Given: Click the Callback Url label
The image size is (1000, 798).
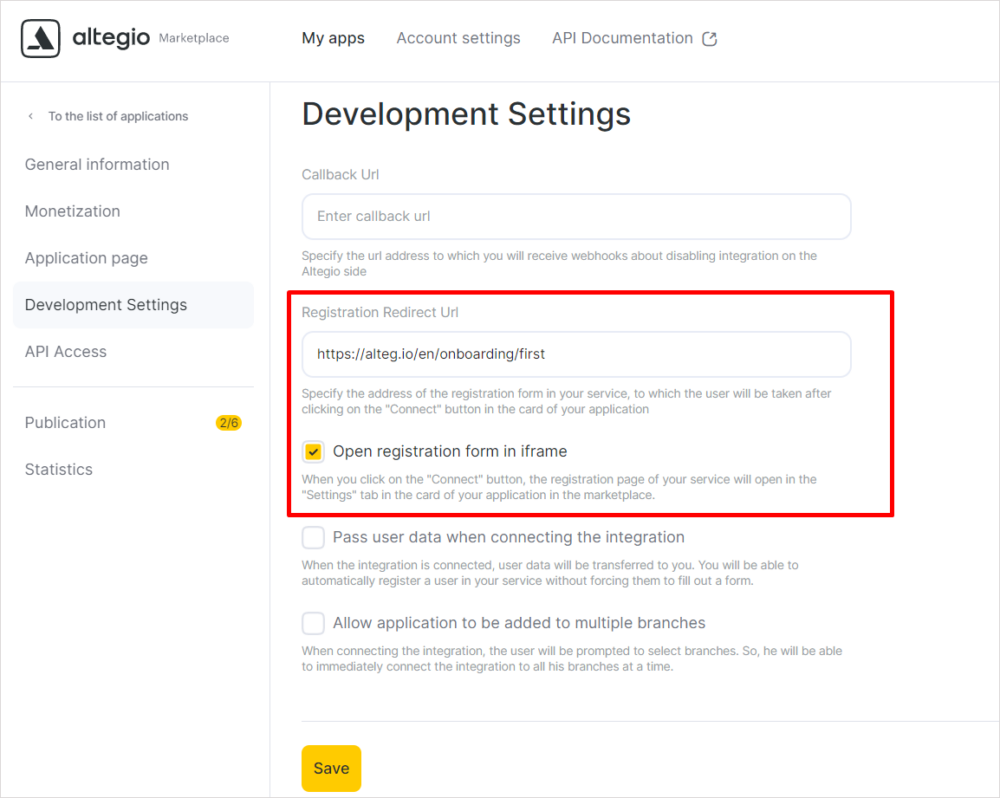Looking at the screenshot, I should pyautogui.click(x=340, y=175).
